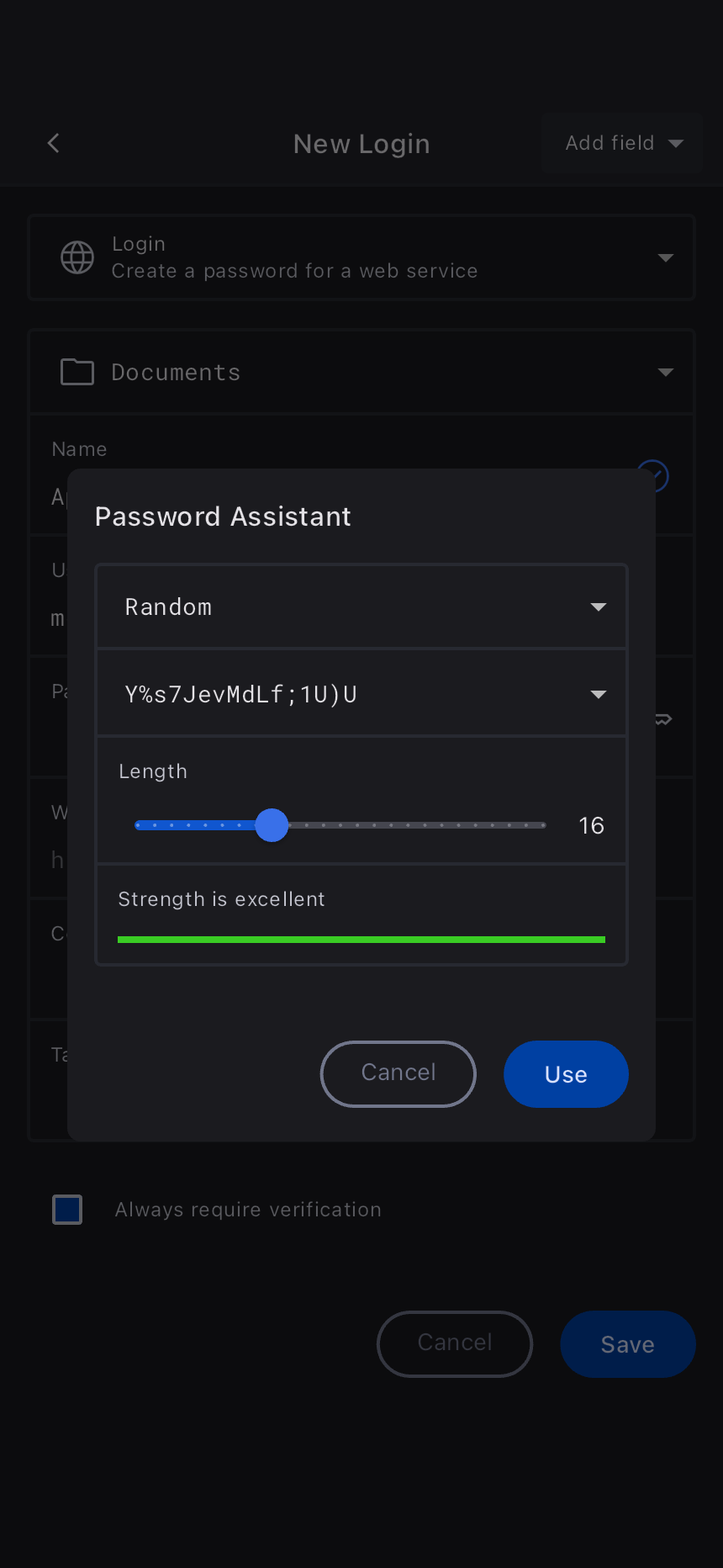
Task: Click the green password strength bar
Action: tap(361, 940)
